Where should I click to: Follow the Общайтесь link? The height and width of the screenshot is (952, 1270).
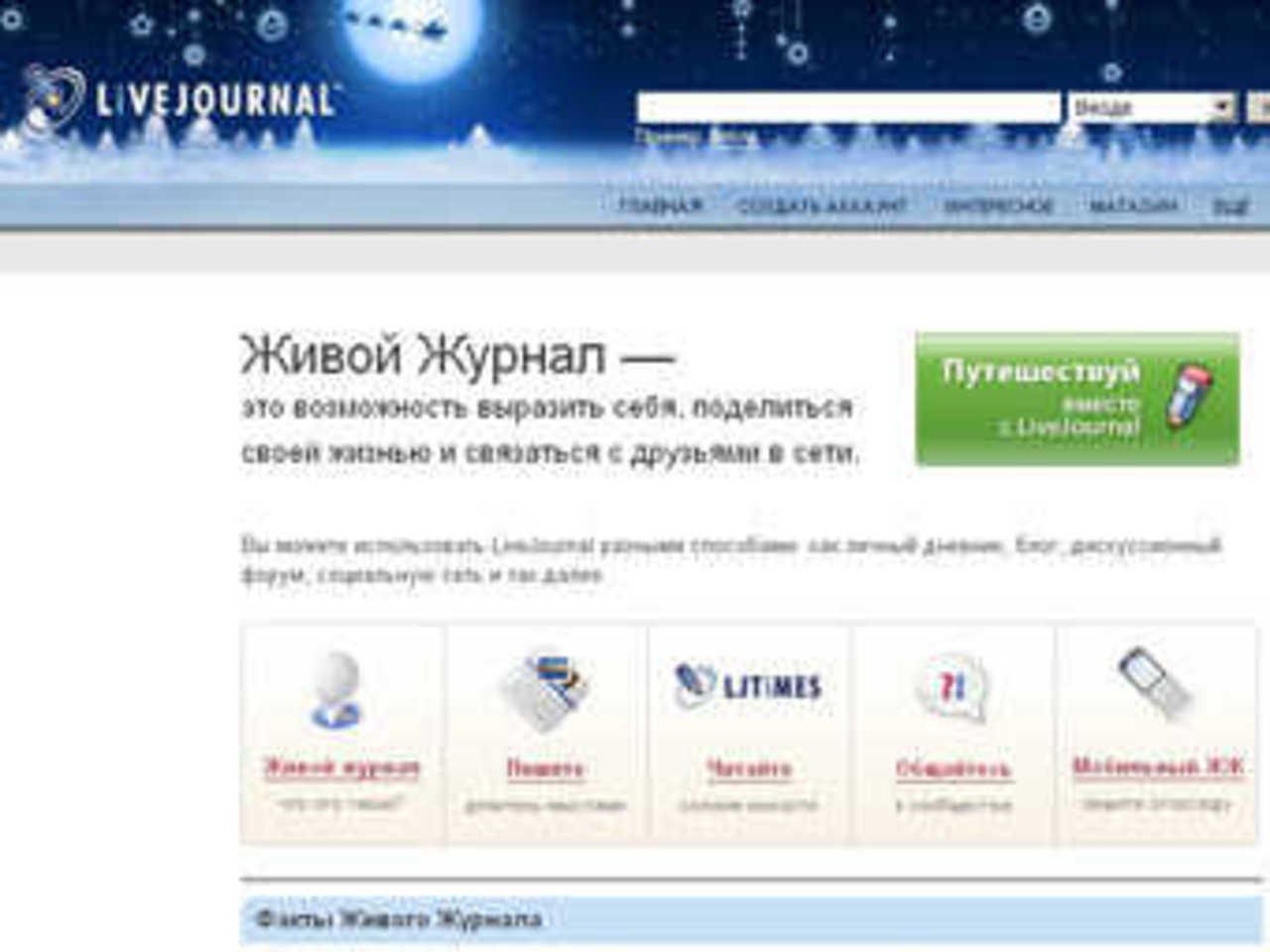click(952, 768)
